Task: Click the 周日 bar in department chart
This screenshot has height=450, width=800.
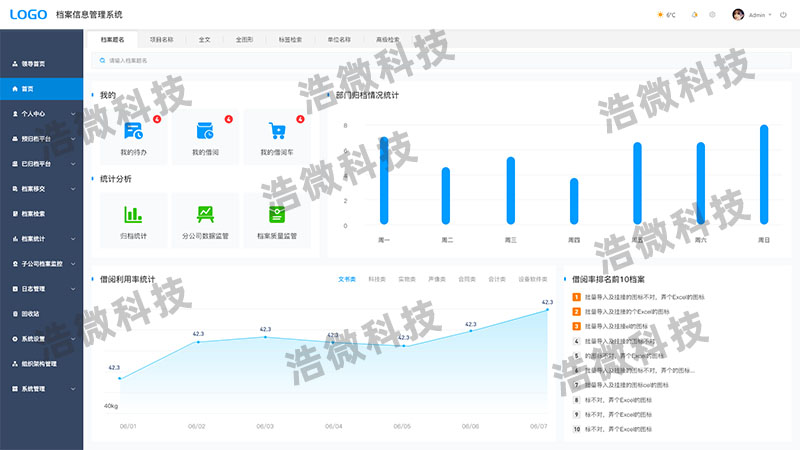Action: [x=764, y=174]
